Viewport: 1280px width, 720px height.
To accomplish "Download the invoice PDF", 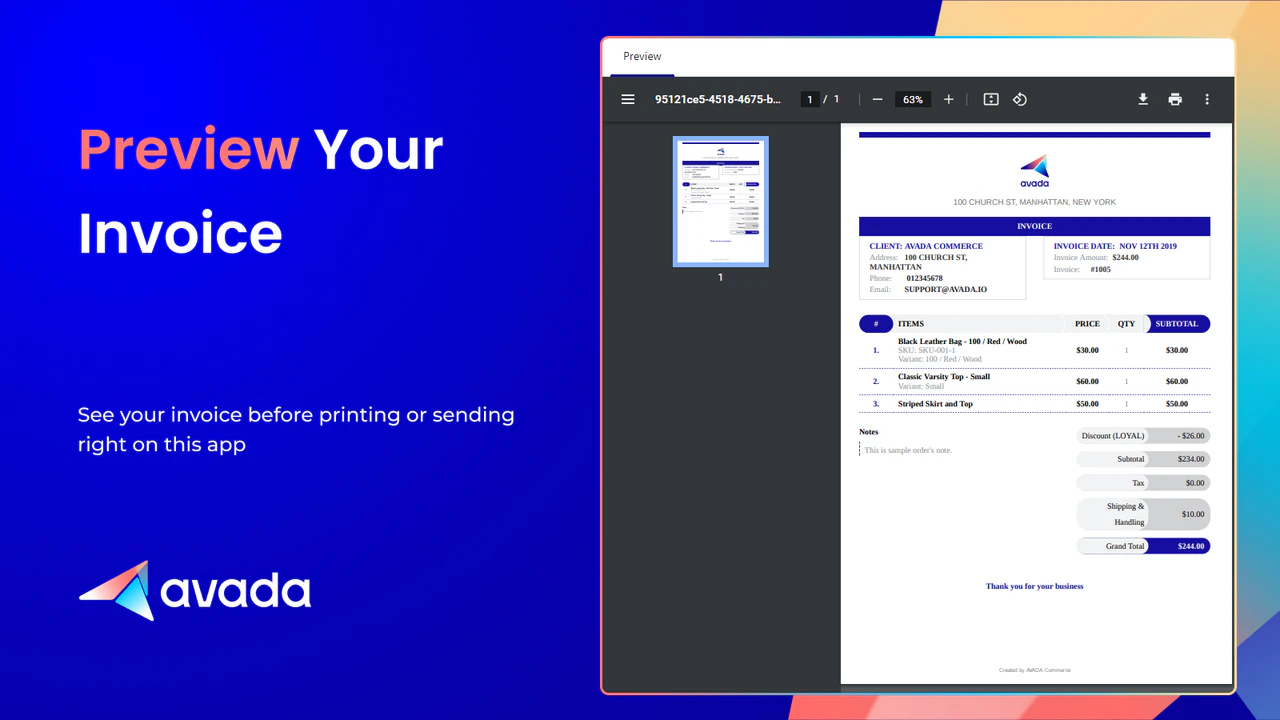I will pyautogui.click(x=1143, y=99).
